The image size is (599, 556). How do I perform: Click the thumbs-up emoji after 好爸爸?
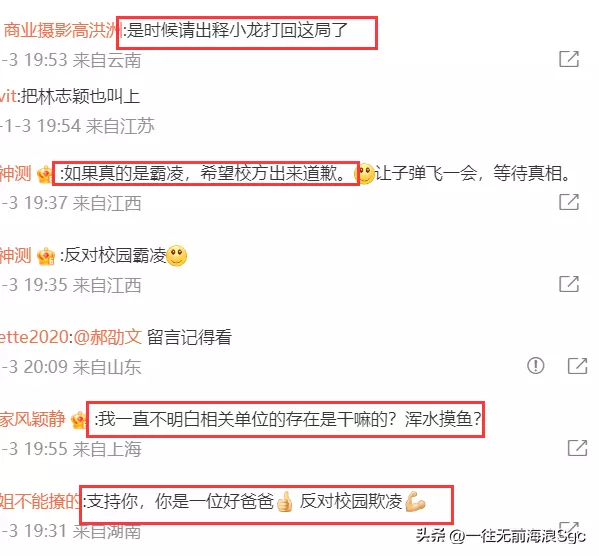(x=284, y=502)
